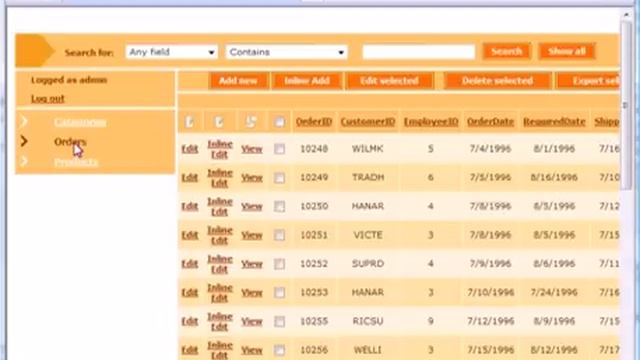640x360 pixels.
Task: Click the view icon in the table header
Action: click(x=251, y=122)
